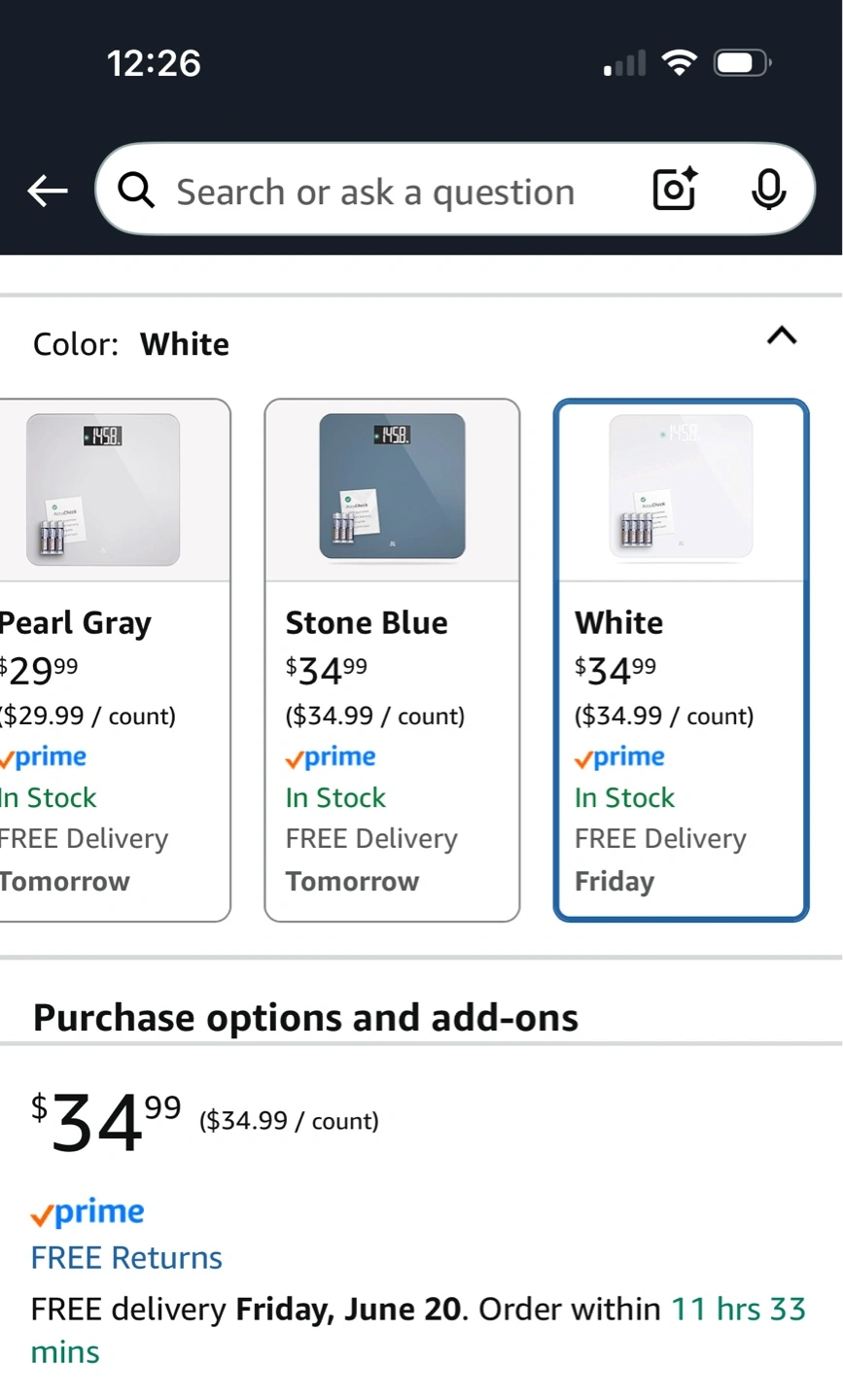
Task: Tap the White scale thumbnail image
Action: (681, 487)
